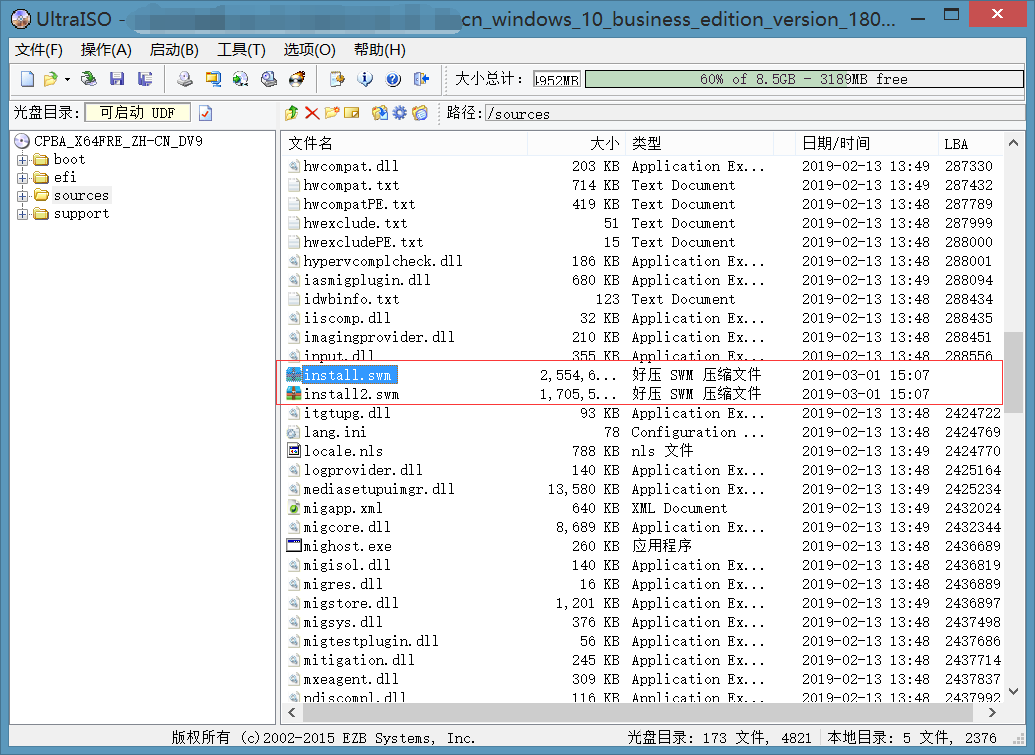Select the boot folder in tree
1035x755 pixels.
pos(69,159)
